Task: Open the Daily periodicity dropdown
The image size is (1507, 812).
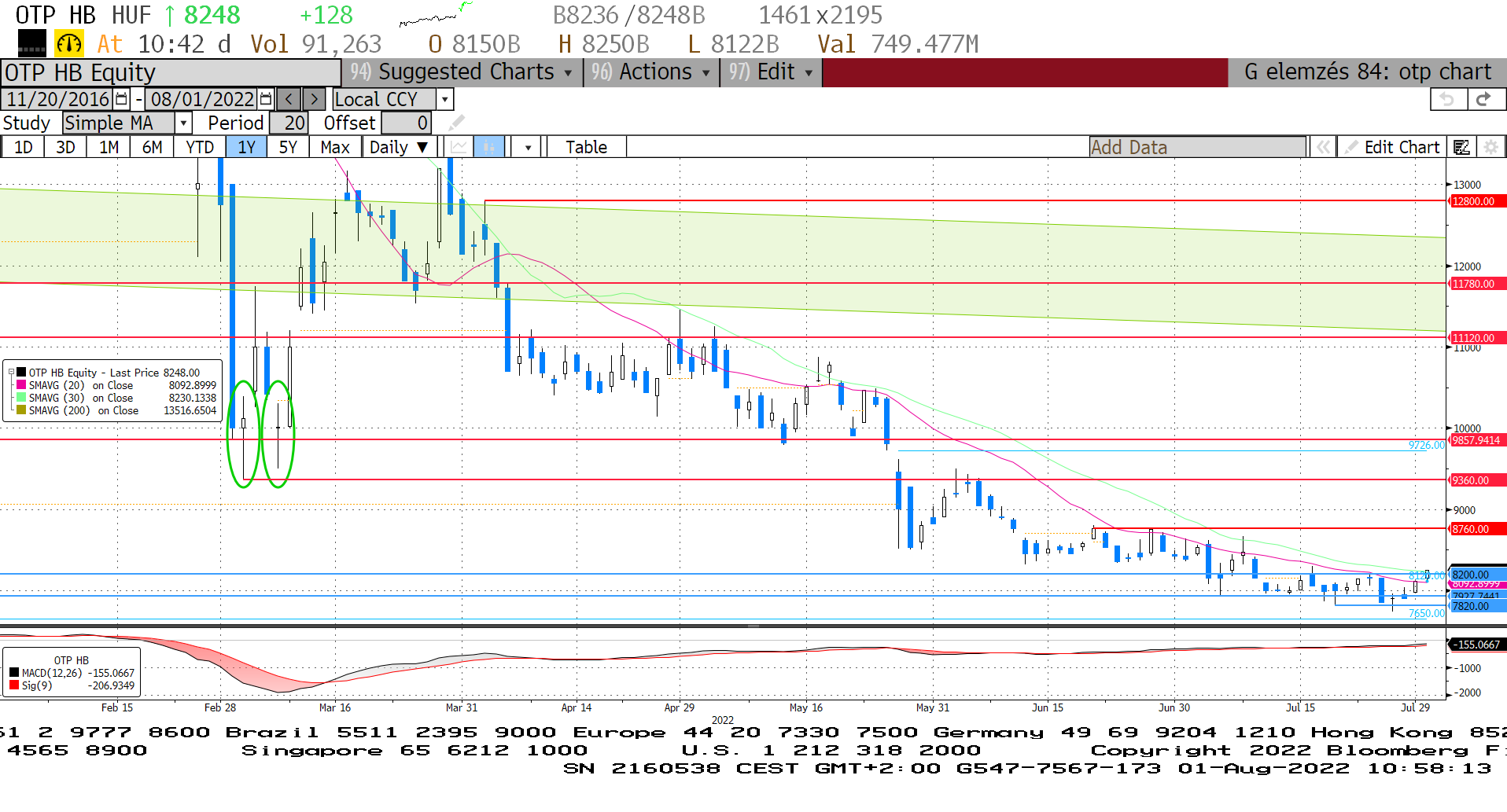Action: click(x=400, y=147)
